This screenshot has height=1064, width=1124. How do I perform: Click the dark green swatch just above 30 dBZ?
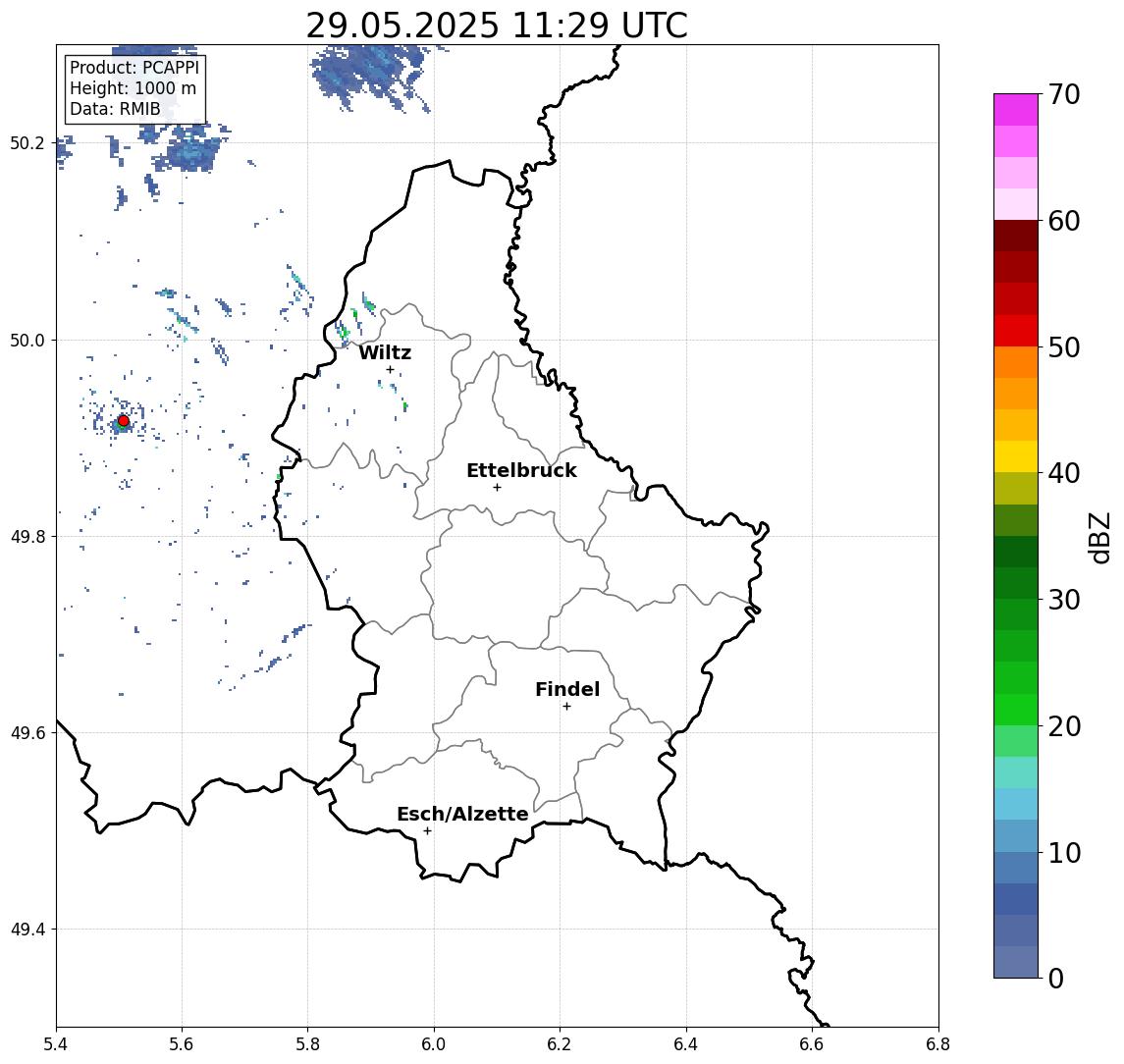click(1016, 583)
